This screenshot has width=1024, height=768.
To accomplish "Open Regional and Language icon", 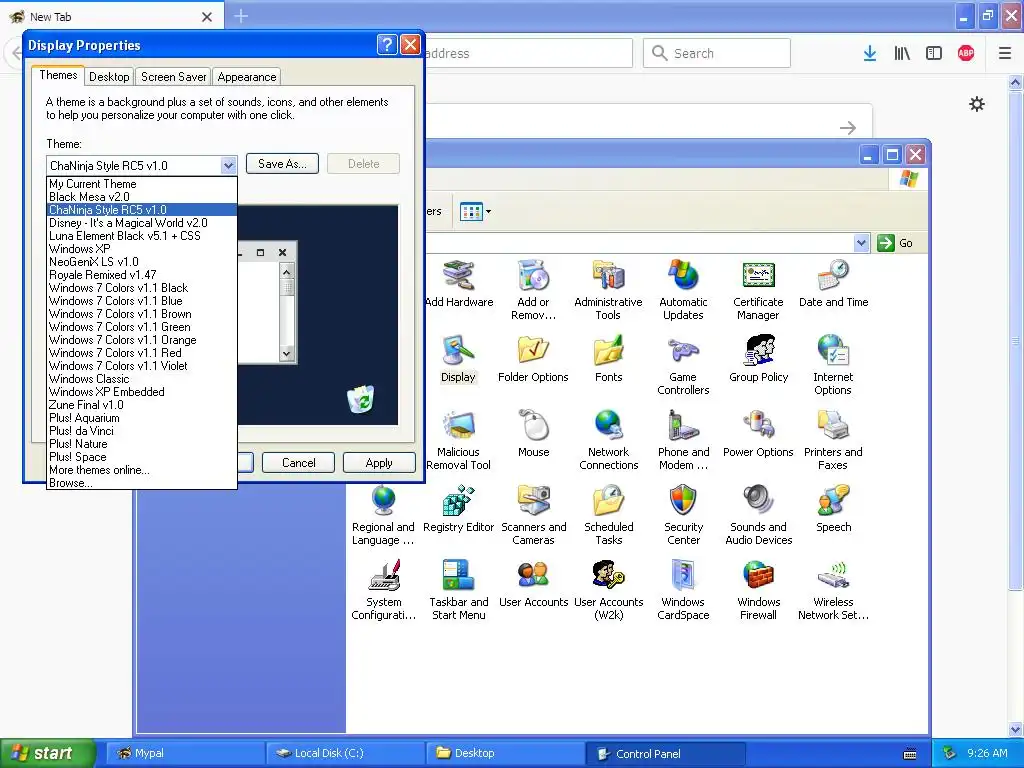I will pyautogui.click(x=383, y=515).
